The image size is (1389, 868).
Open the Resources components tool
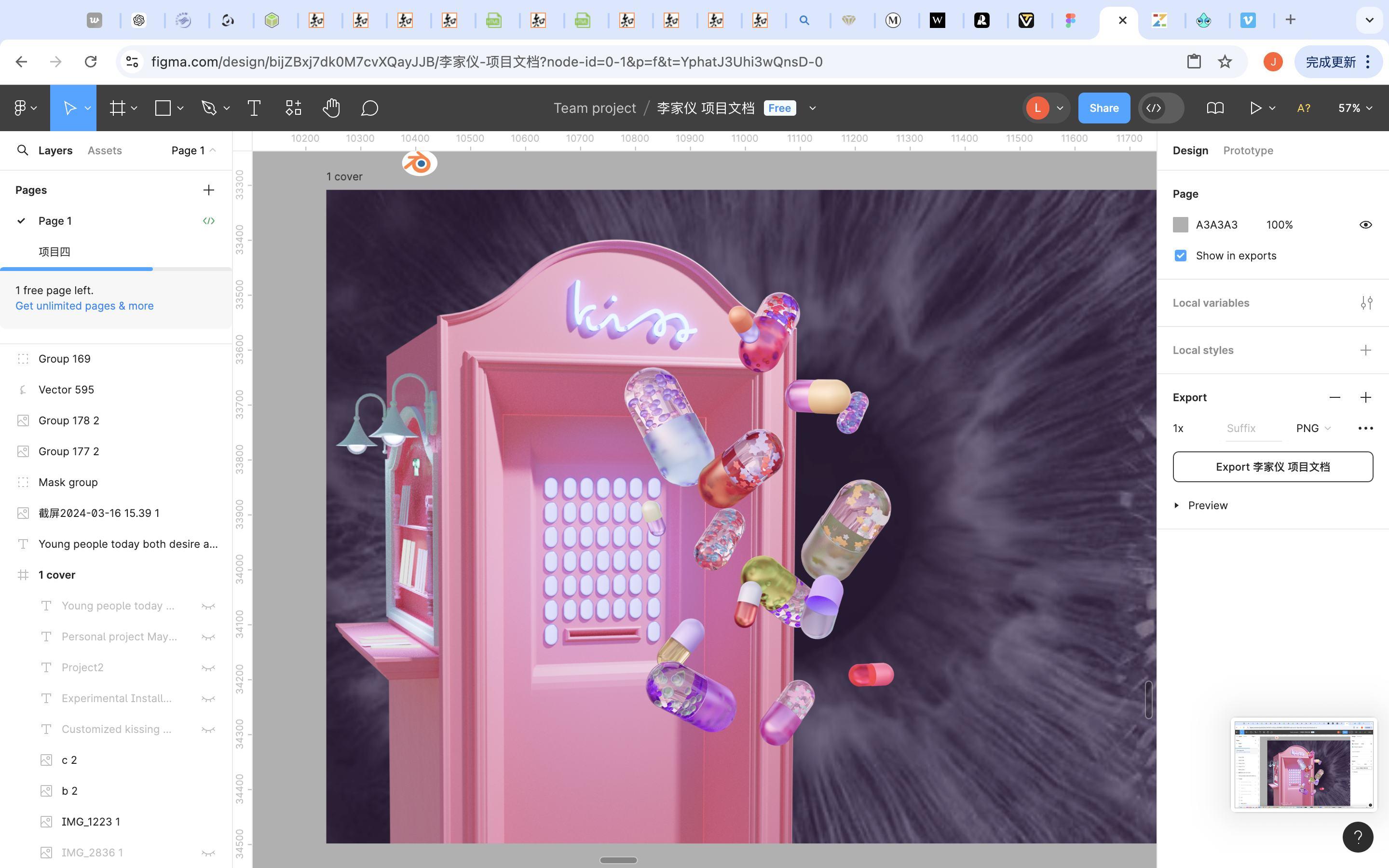tap(293, 108)
